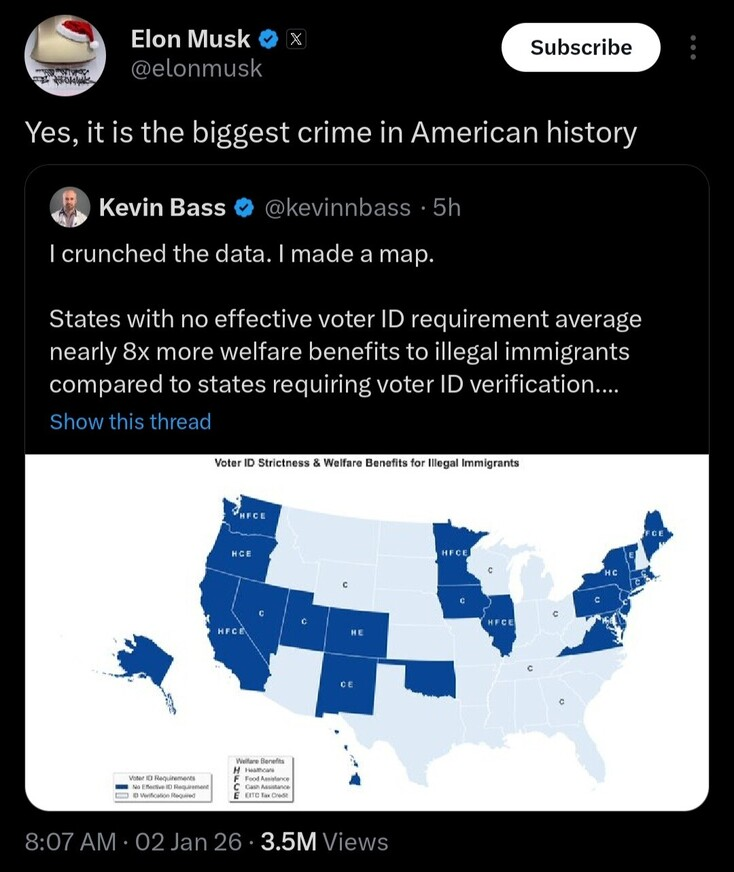Click the 3.5M Views count

tap(324, 842)
